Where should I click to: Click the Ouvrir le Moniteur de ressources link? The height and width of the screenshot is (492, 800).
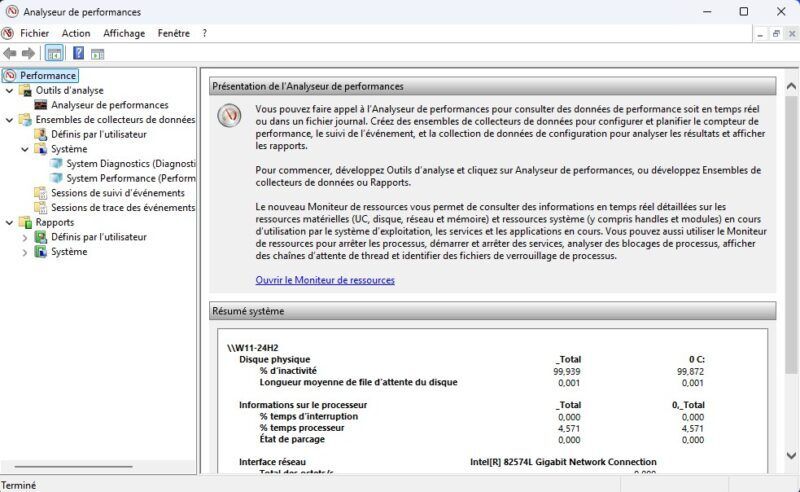coord(325,280)
